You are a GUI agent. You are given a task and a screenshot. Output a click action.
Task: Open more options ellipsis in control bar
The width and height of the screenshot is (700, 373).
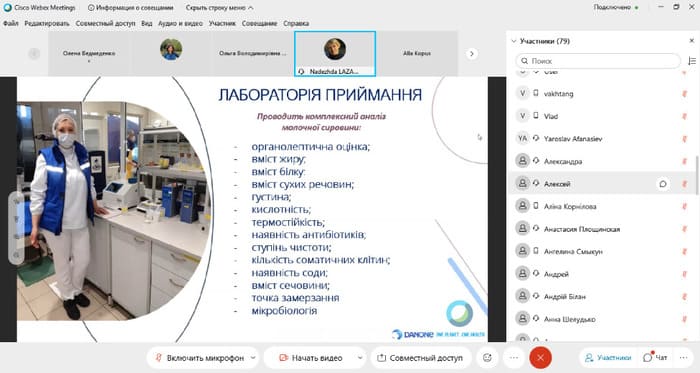(x=514, y=357)
